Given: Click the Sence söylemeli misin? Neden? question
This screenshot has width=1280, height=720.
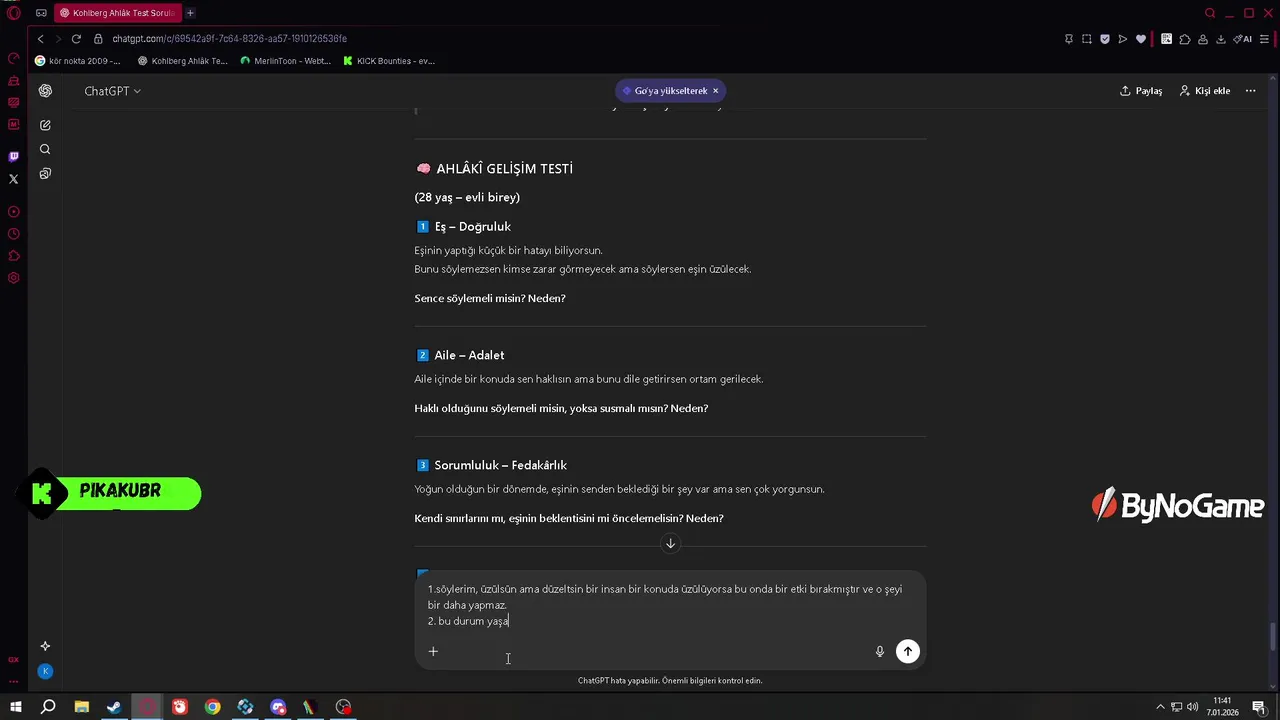Looking at the screenshot, I should click(x=490, y=298).
